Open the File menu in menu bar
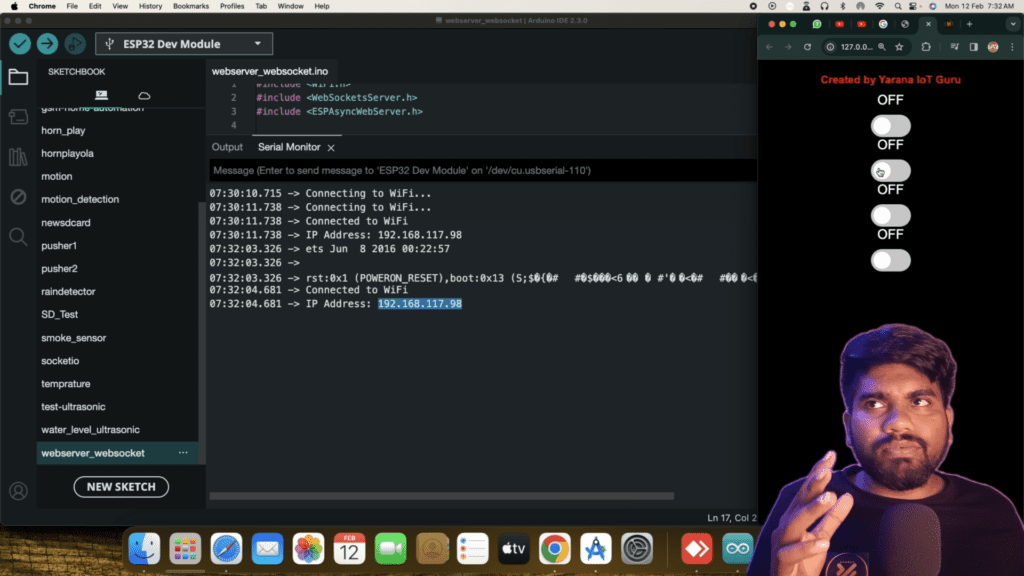The width and height of the screenshot is (1024, 576). [x=72, y=6]
